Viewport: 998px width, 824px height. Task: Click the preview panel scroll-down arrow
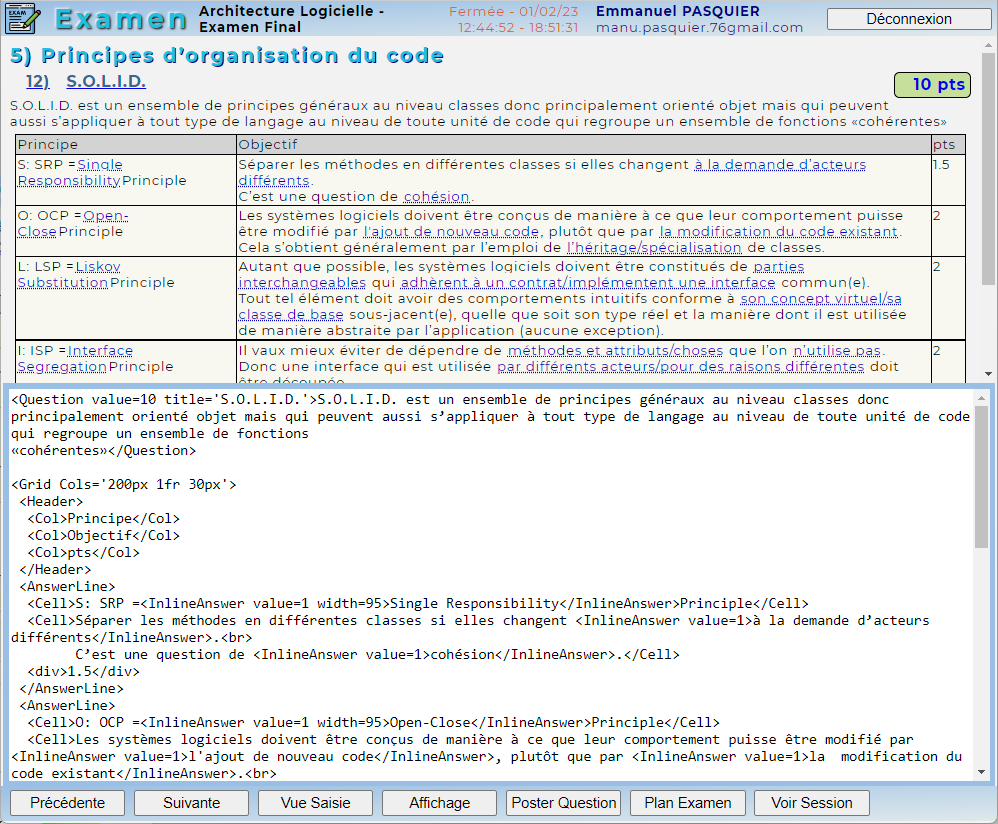coord(989,372)
